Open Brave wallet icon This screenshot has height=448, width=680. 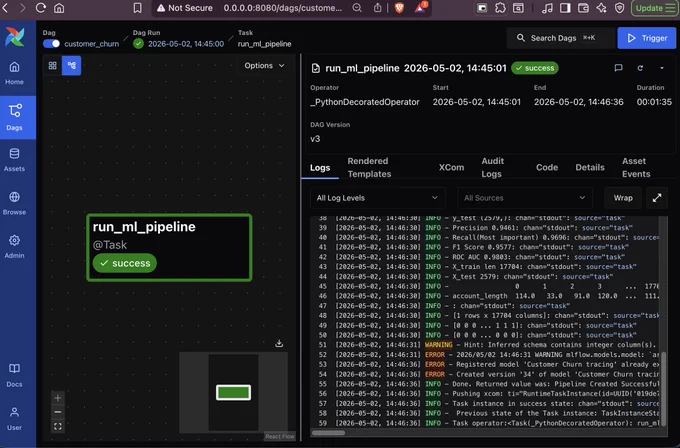coord(583,8)
